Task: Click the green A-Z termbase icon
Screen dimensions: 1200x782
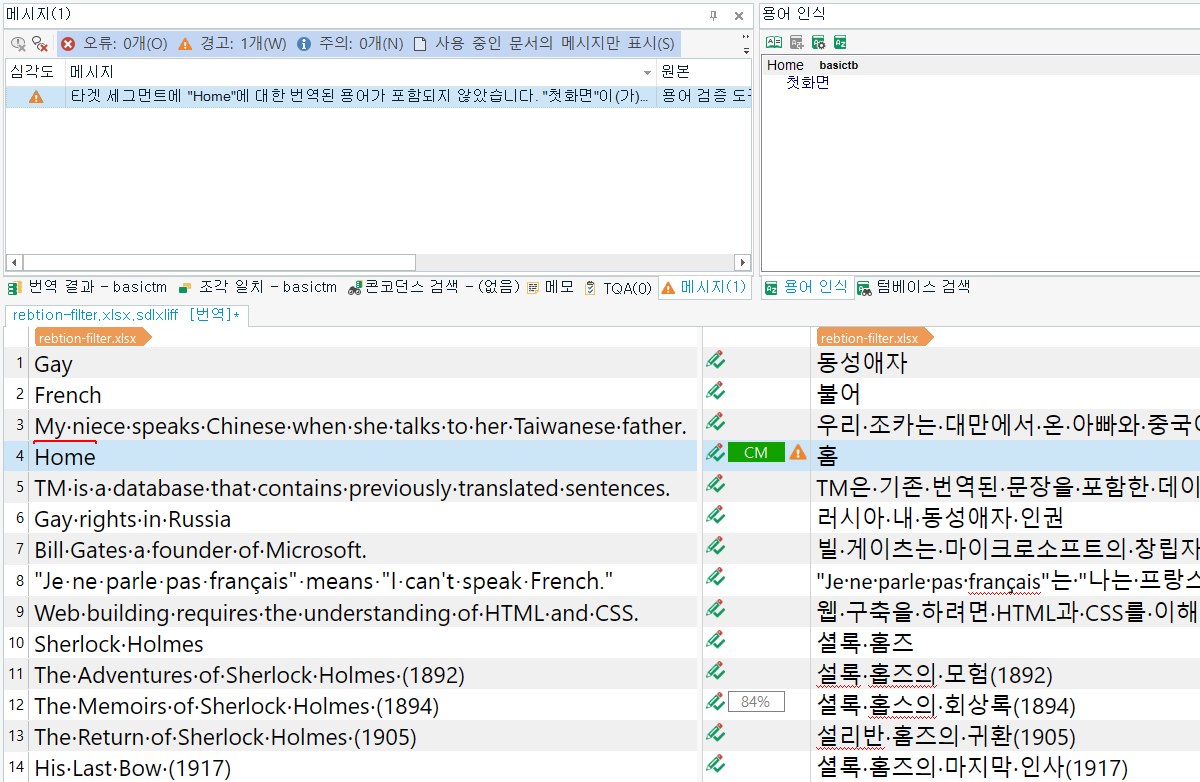Action: (840, 42)
